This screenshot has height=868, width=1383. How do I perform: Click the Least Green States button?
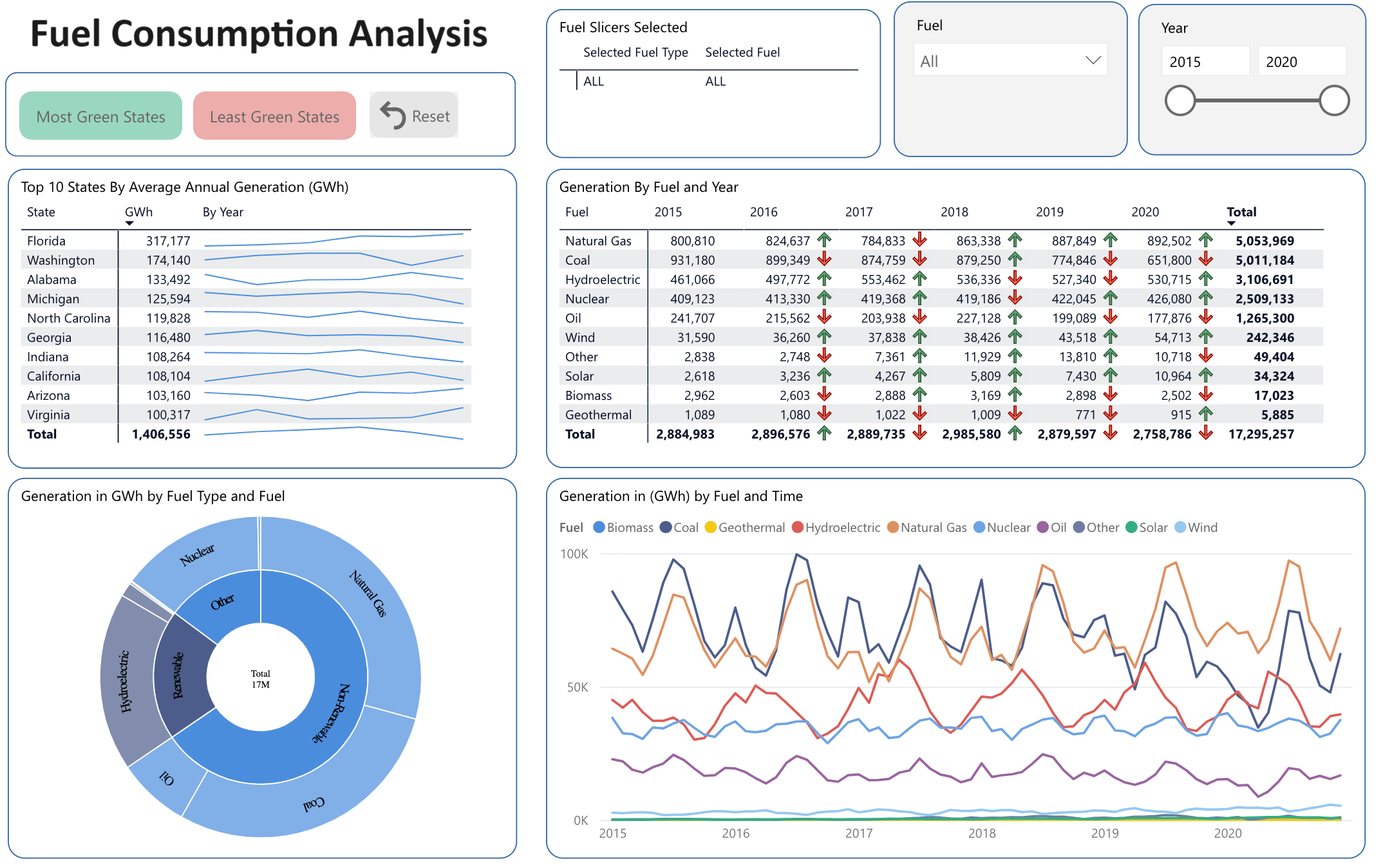tap(274, 116)
